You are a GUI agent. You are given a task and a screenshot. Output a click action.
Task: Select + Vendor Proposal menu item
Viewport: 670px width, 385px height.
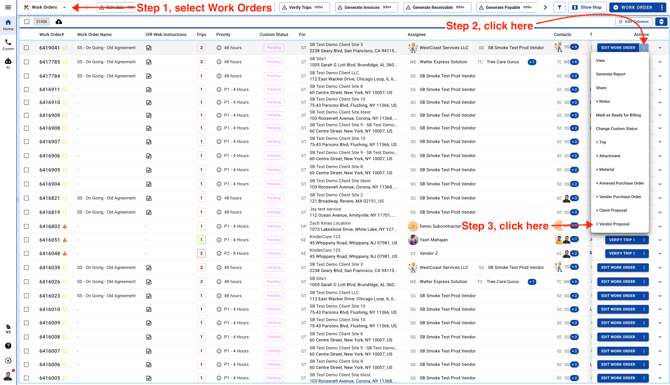point(620,224)
